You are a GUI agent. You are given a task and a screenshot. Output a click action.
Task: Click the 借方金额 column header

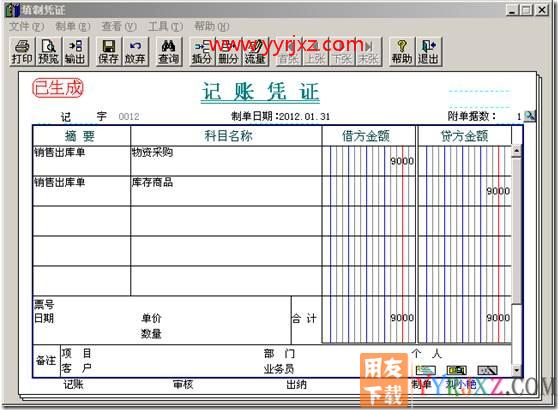[x=368, y=136]
